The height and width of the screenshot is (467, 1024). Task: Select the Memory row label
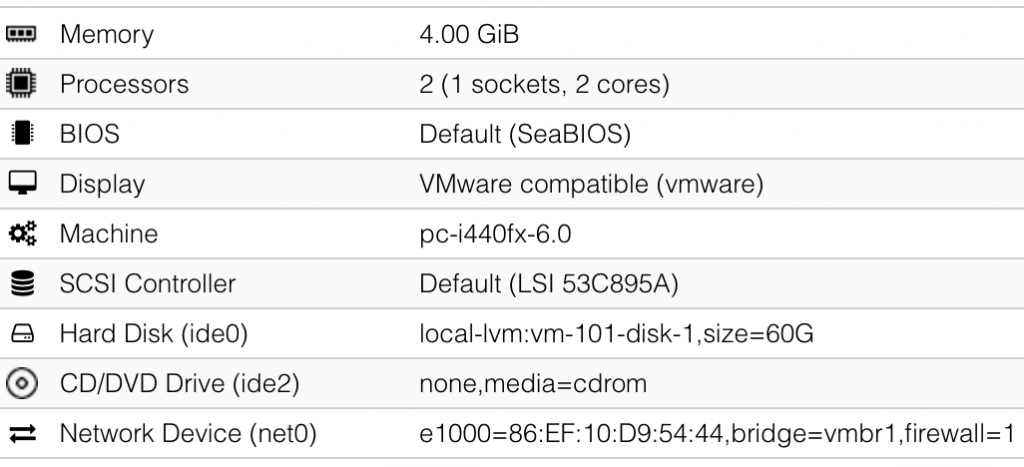click(x=107, y=34)
